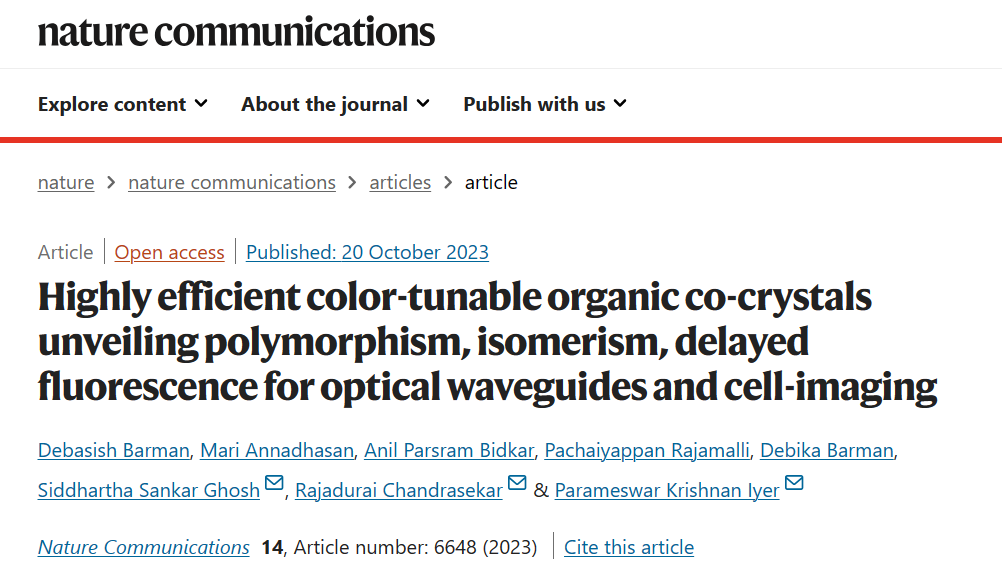Click the Cite this article link

629,548
